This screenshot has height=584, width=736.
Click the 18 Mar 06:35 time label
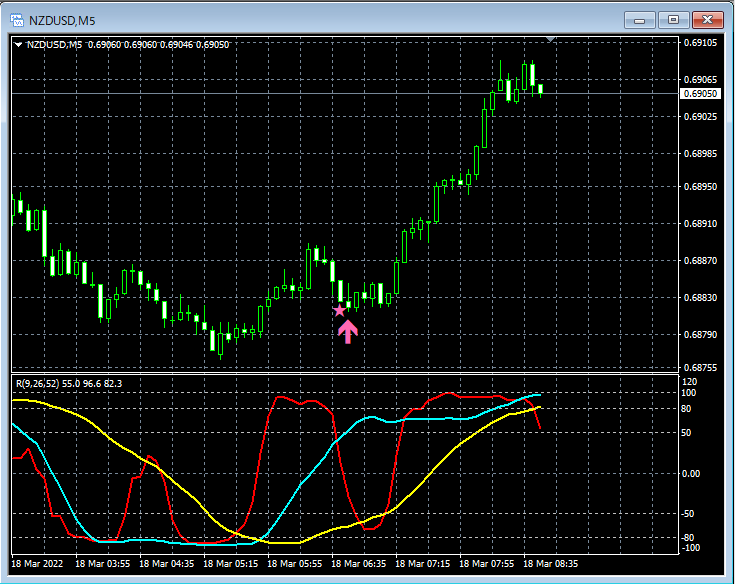(x=359, y=563)
